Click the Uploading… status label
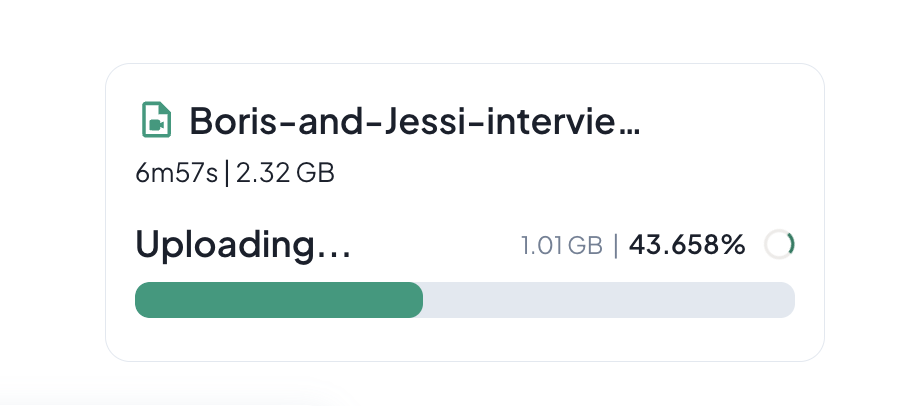 (x=243, y=245)
